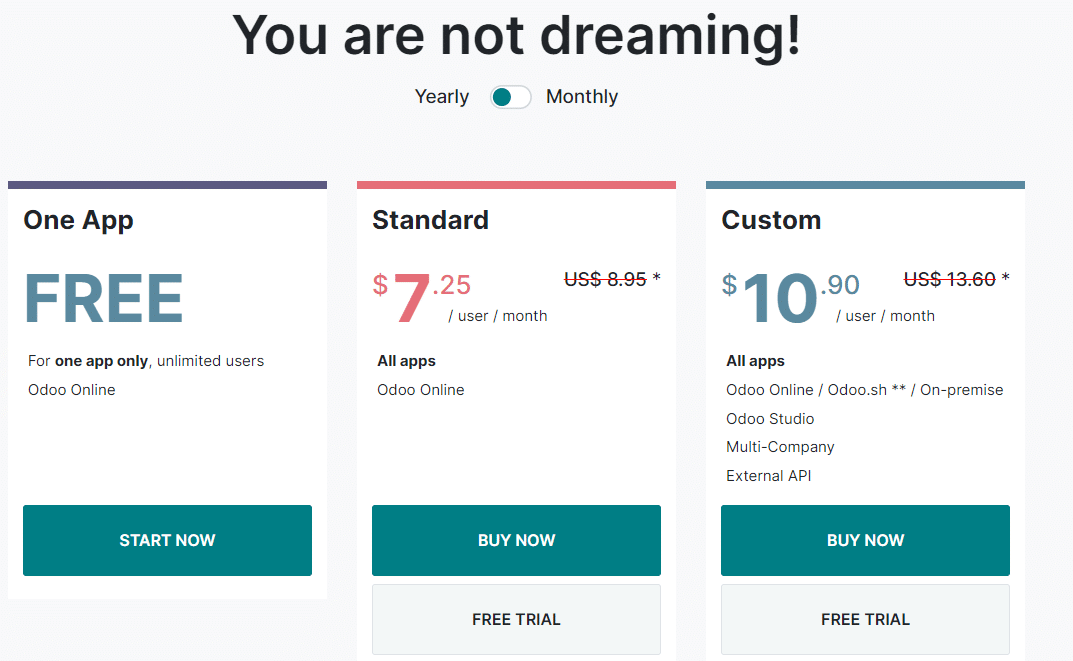
Task: Switch billing period to Monthly
Action: 582,97
